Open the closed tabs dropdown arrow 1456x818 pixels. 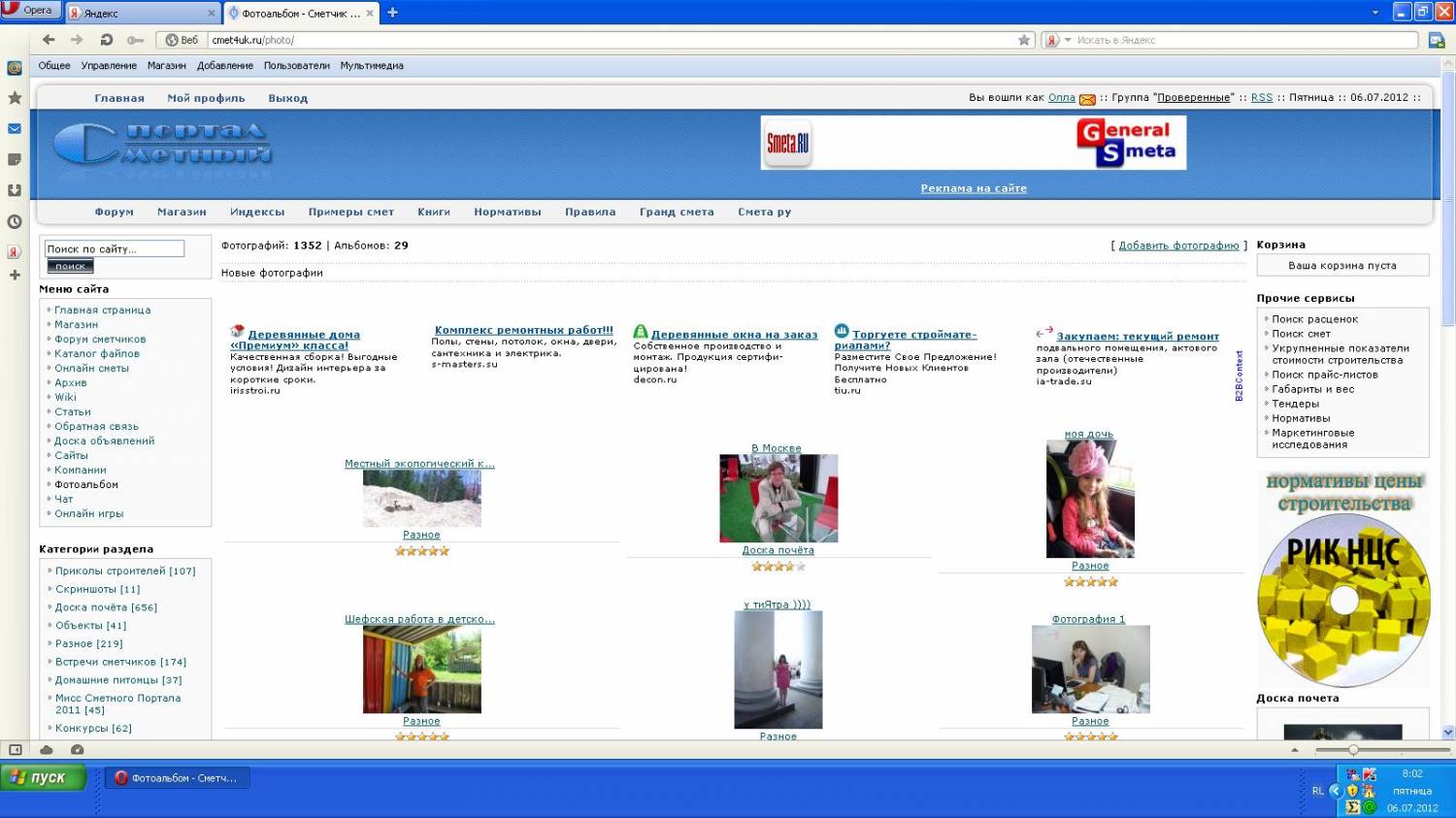[1374, 13]
